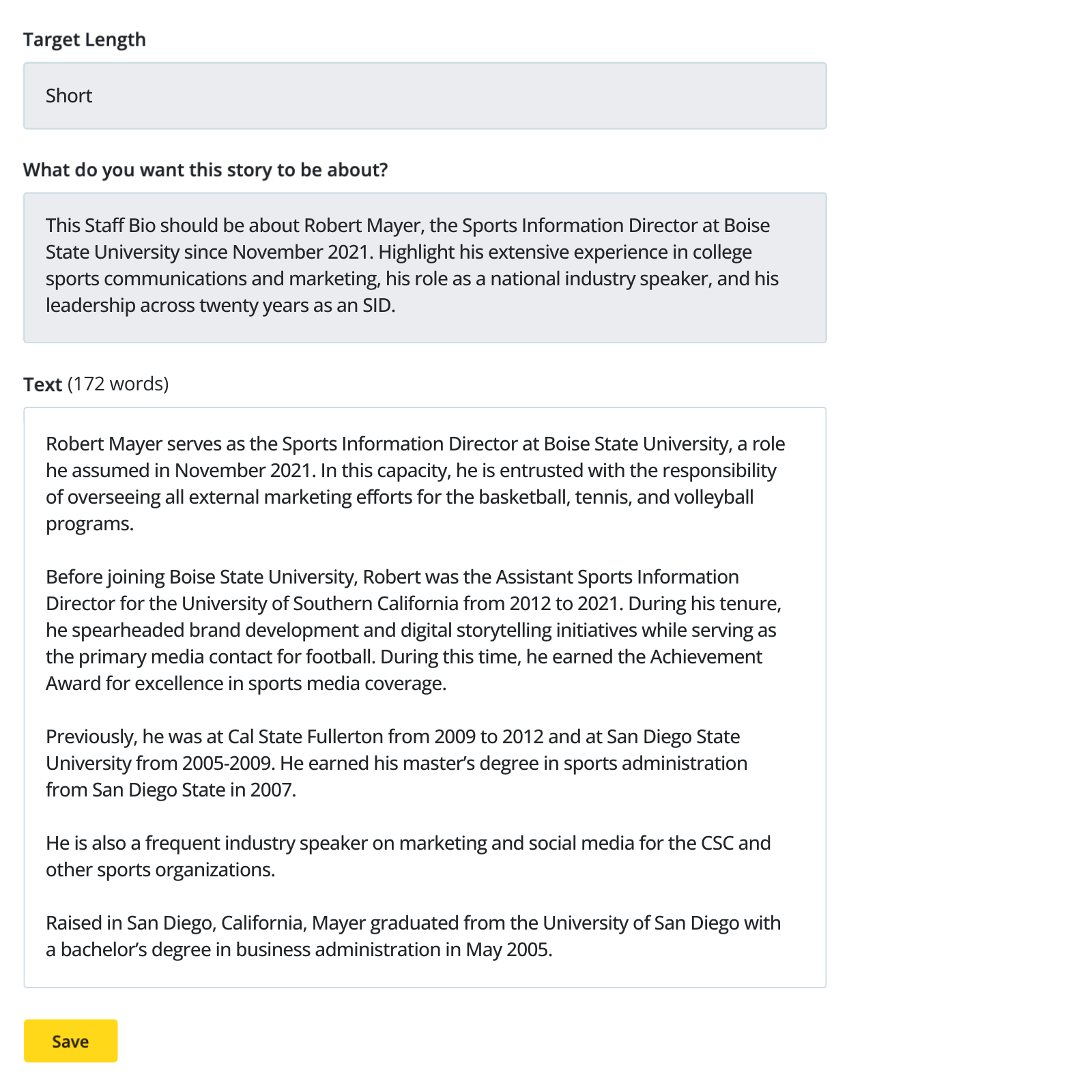
Task: Click the '(172 words)' word count
Action: point(118,384)
